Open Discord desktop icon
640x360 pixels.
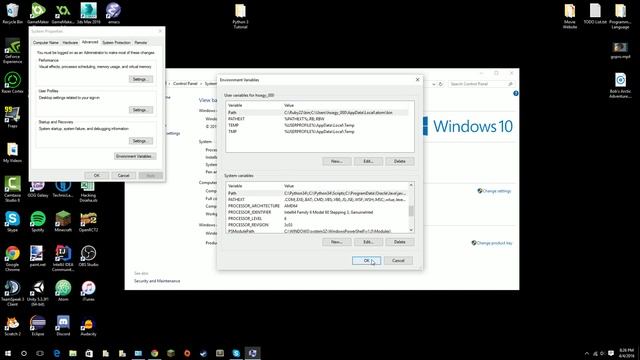63,326
